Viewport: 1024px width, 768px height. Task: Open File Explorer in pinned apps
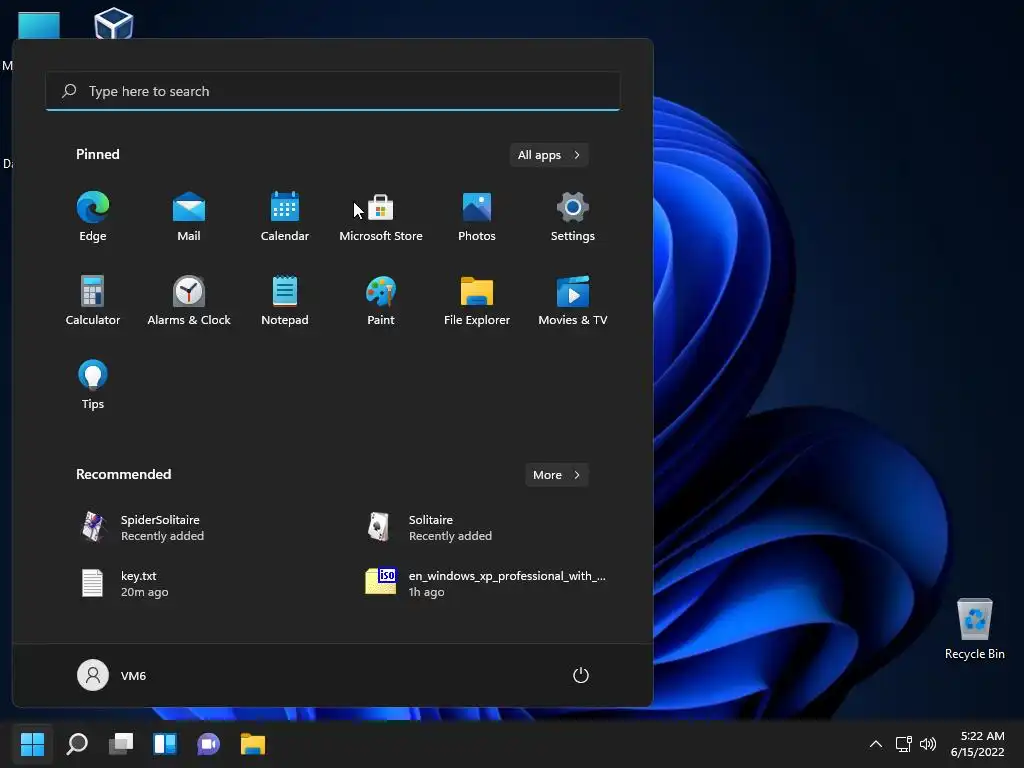pyautogui.click(x=477, y=301)
